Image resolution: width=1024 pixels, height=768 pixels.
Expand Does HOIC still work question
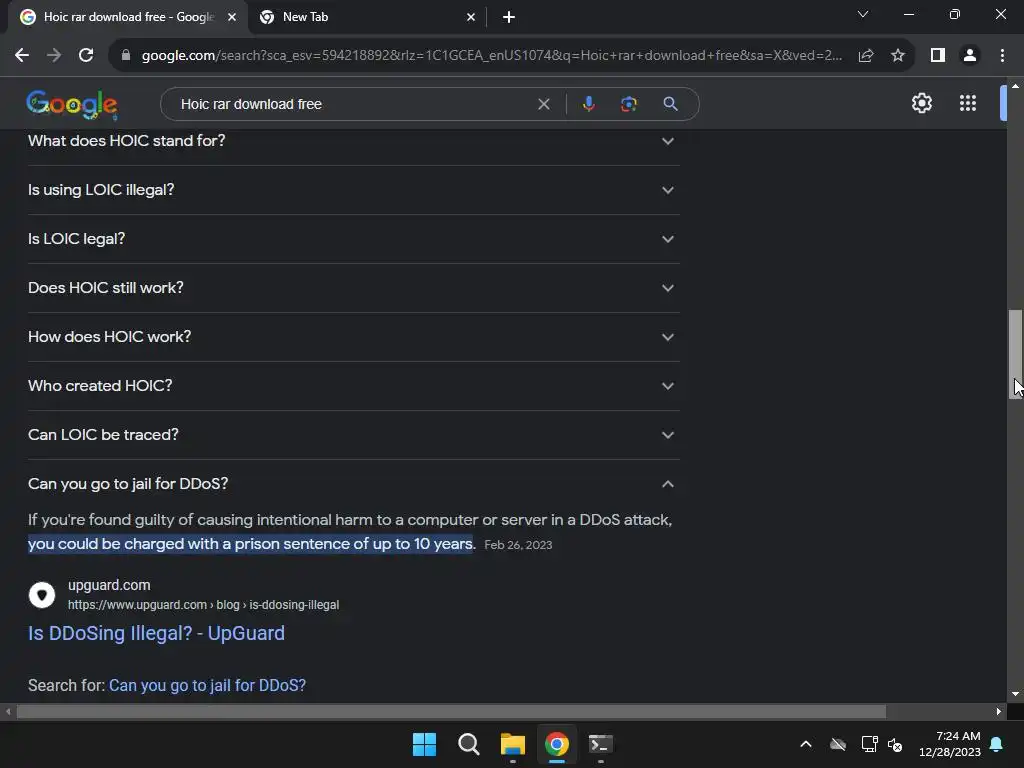(x=353, y=288)
